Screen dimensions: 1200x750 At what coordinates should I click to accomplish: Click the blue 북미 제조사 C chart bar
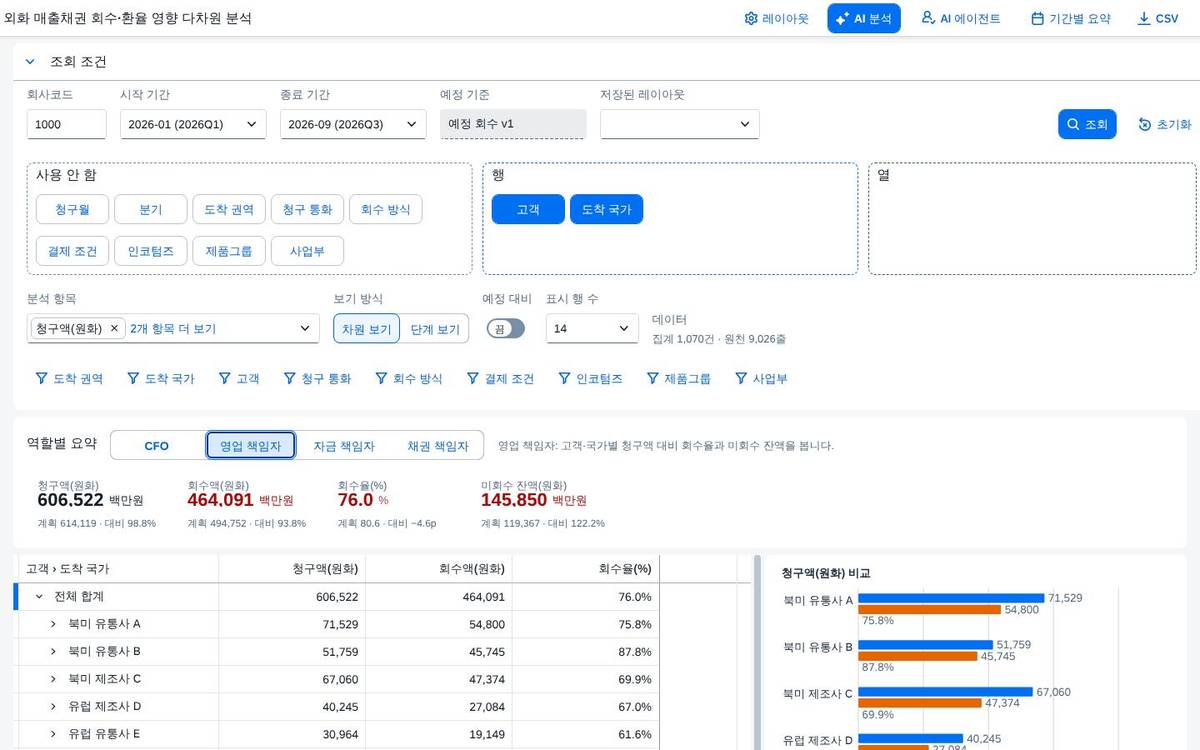945,692
